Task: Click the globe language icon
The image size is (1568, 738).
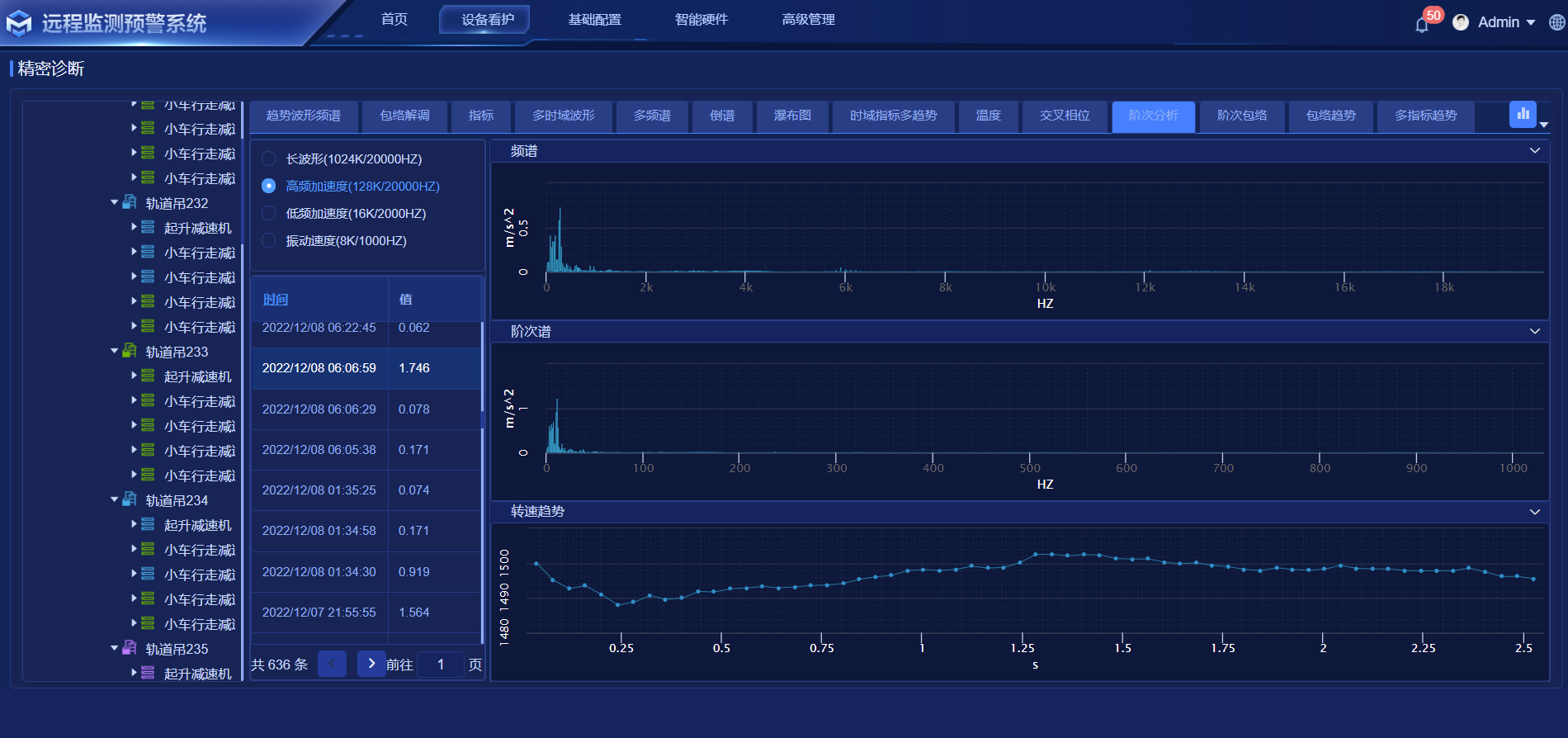Action: [1556, 22]
